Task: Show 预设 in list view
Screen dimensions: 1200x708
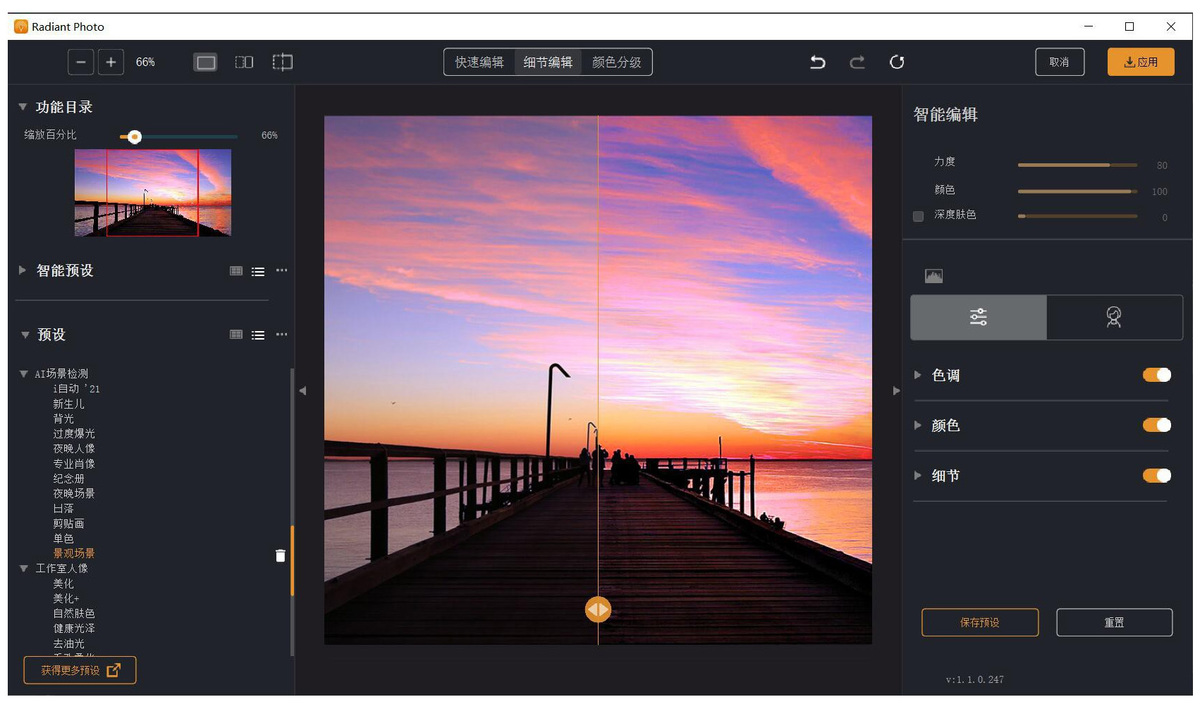Action: (258, 335)
